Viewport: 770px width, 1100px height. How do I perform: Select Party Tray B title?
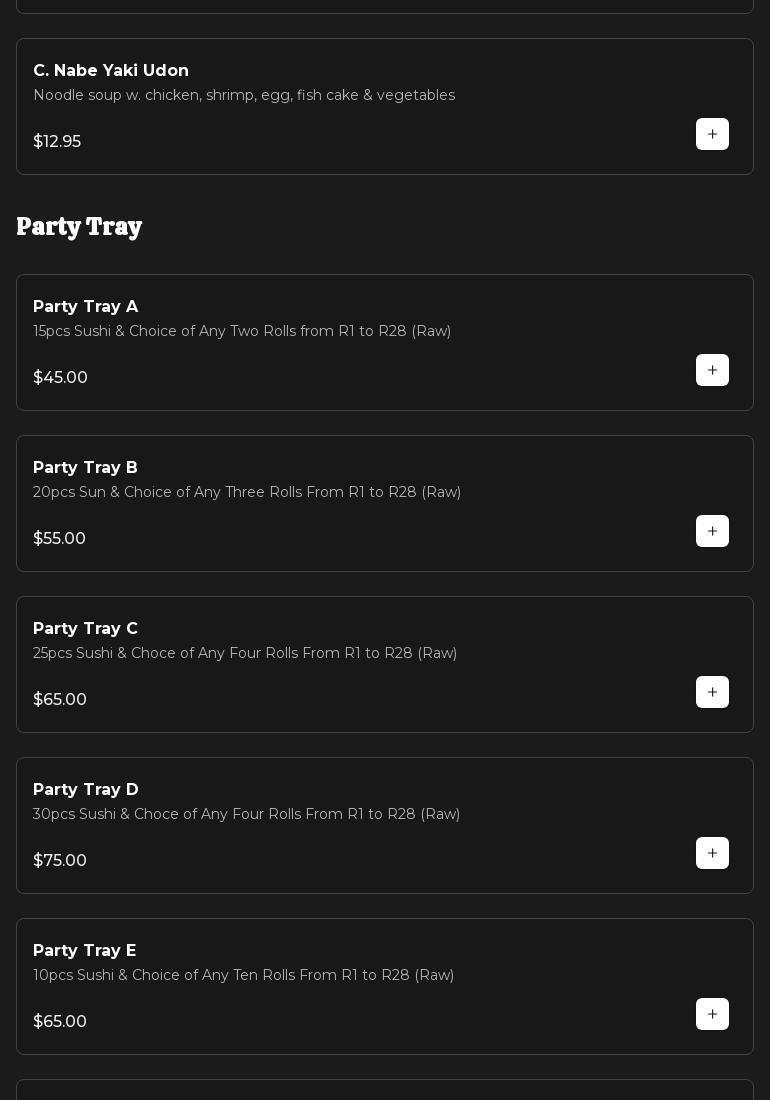[85, 468]
